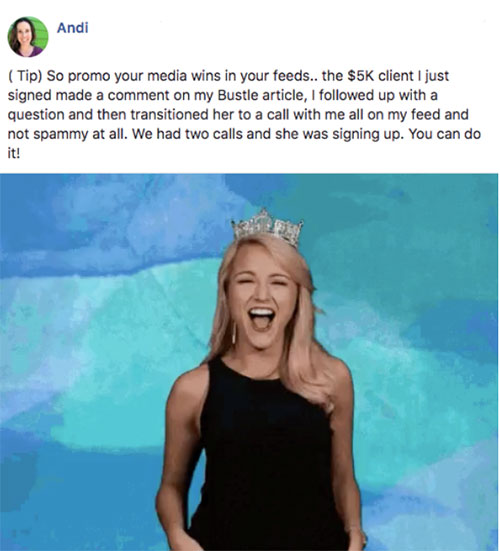
Task: Click the words "We had two calls"
Action: point(187,134)
